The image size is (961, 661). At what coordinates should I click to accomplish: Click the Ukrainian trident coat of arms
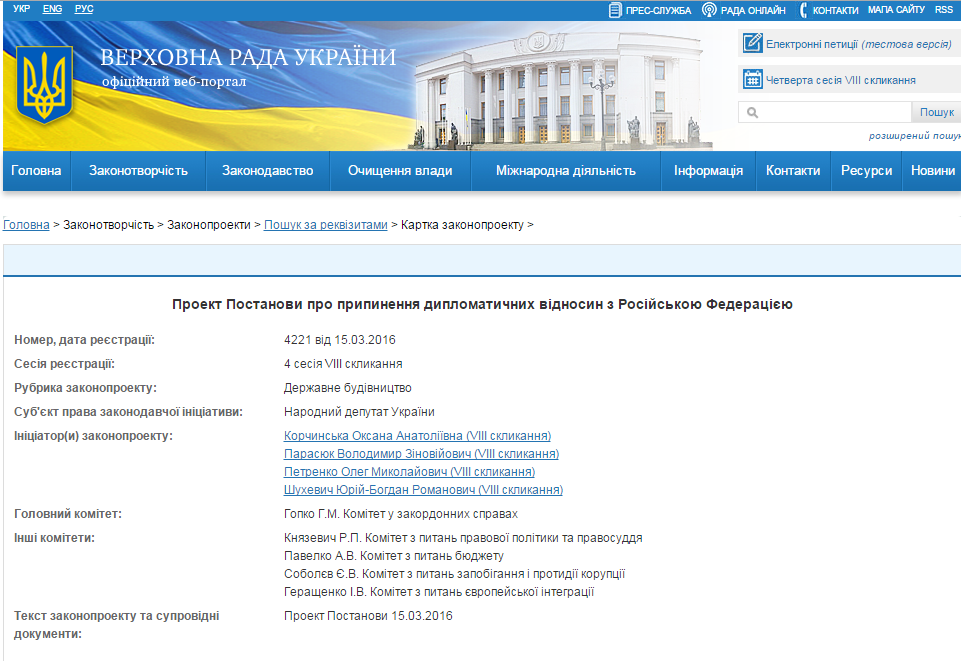pos(44,85)
